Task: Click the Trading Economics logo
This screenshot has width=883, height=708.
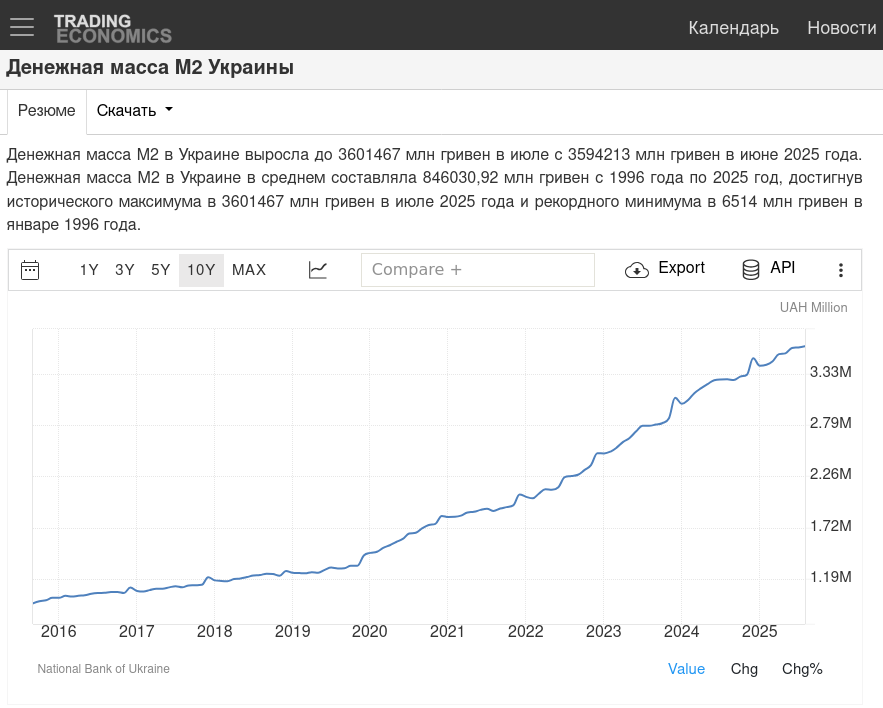Action: 112,28
